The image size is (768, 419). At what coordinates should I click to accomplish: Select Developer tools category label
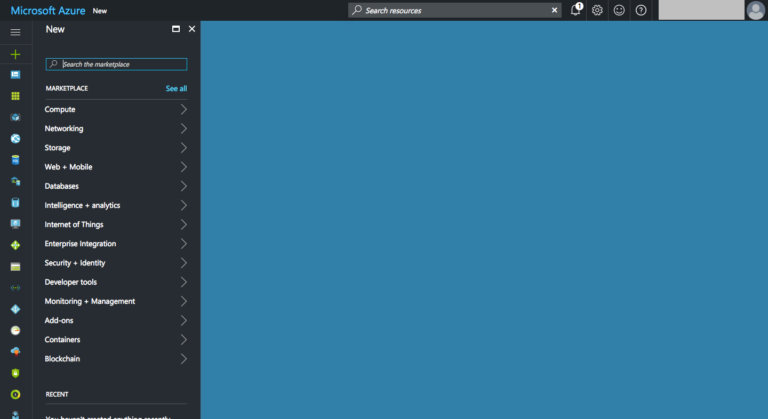[x=71, y=282]
